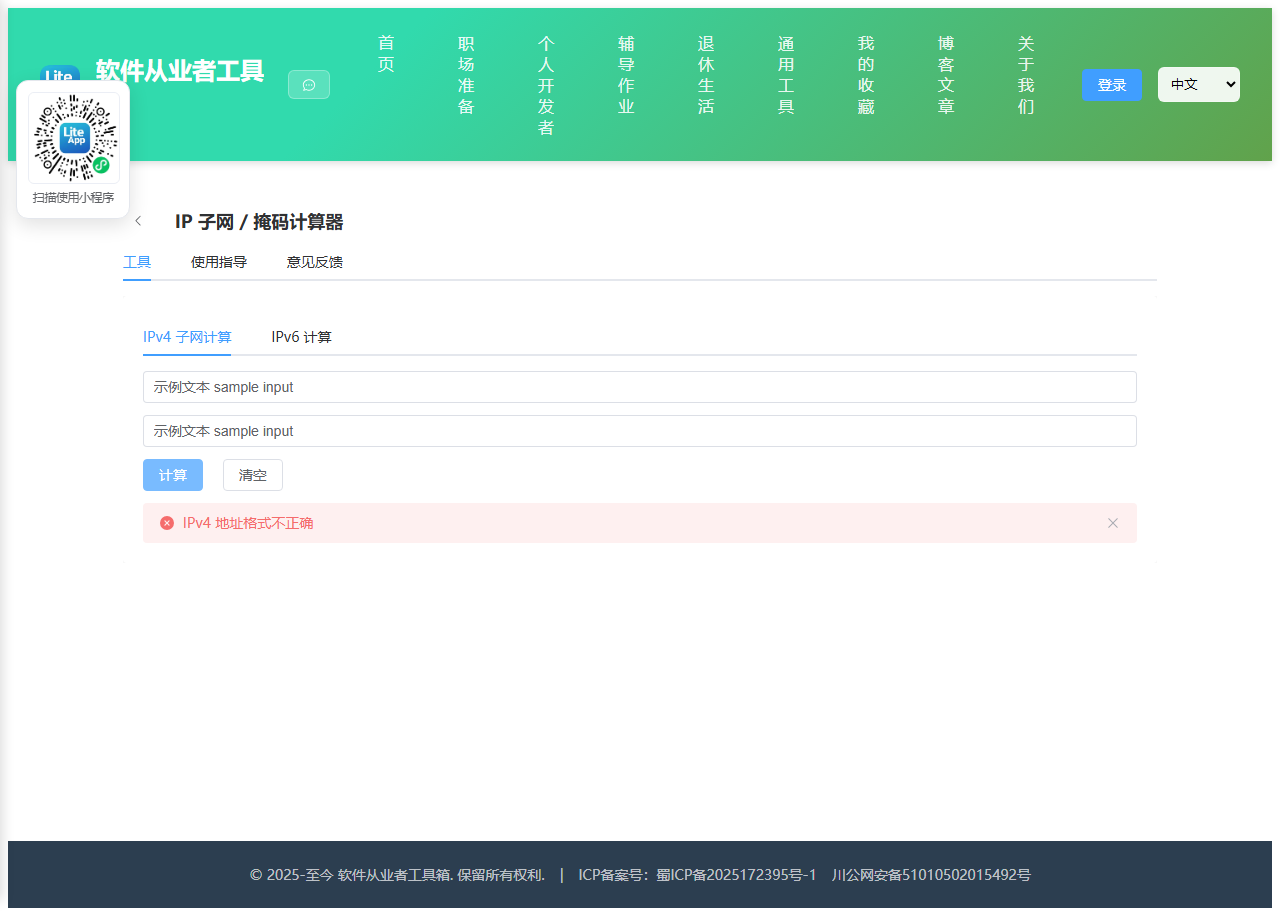Click 川公网安备51010502015492号 link
The image size is (1280, 916).
tap(931, 875)
